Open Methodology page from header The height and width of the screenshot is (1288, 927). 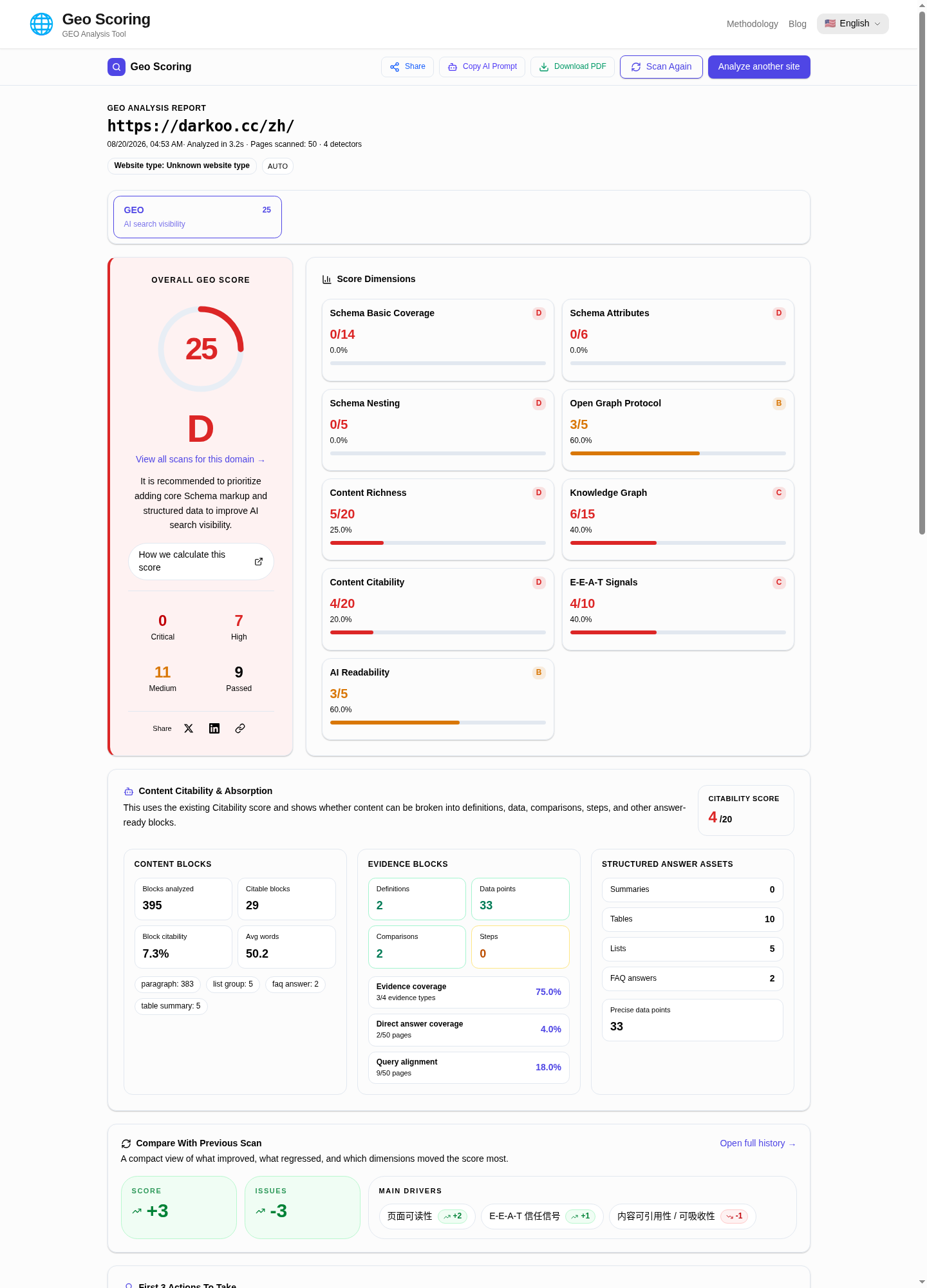click(753, 24)
